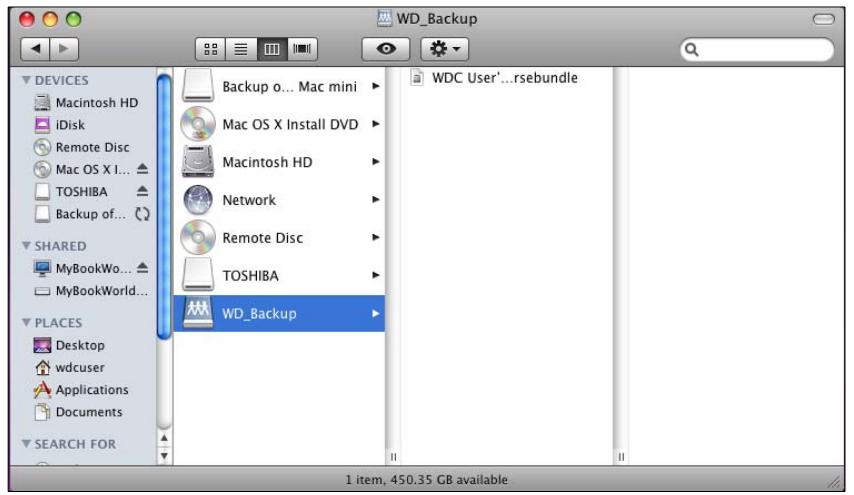Viewport: 854px width, 495px height.
Task: Select the WDC User'...rsebundle file
Action: [494, 78]
